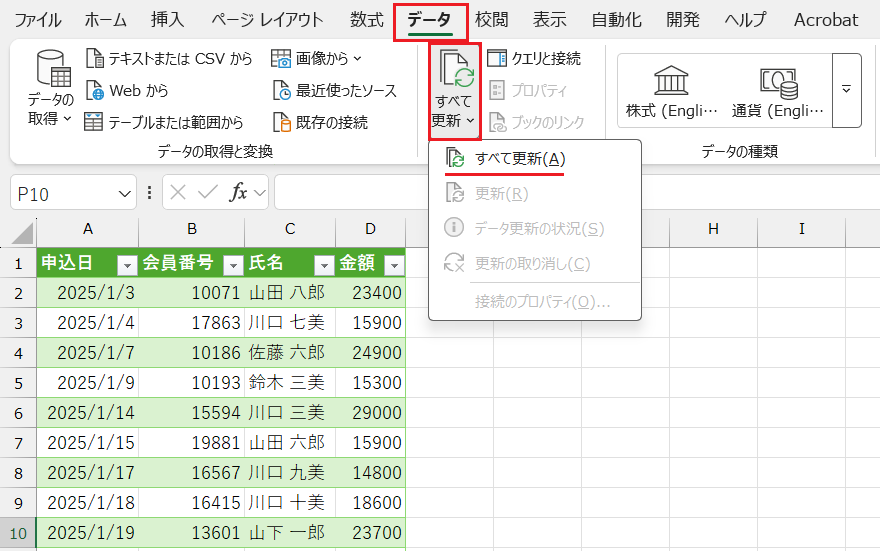
Task: Select column D header
Action: pyautogui.click(x=370, y=229)
